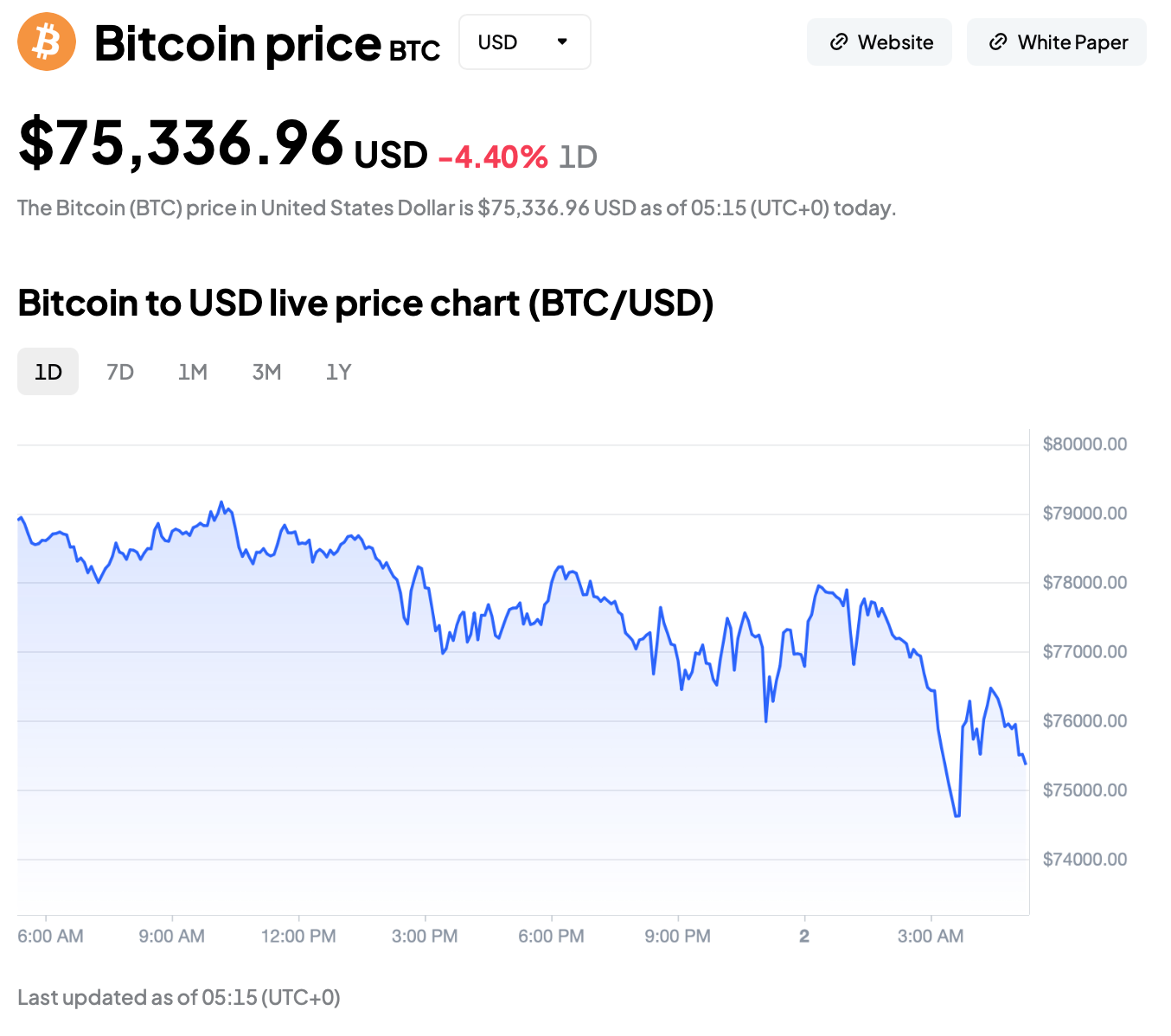Click the day 2 date marker on axis
This screenshot has height=1036, width=1171.
point(804,936)
